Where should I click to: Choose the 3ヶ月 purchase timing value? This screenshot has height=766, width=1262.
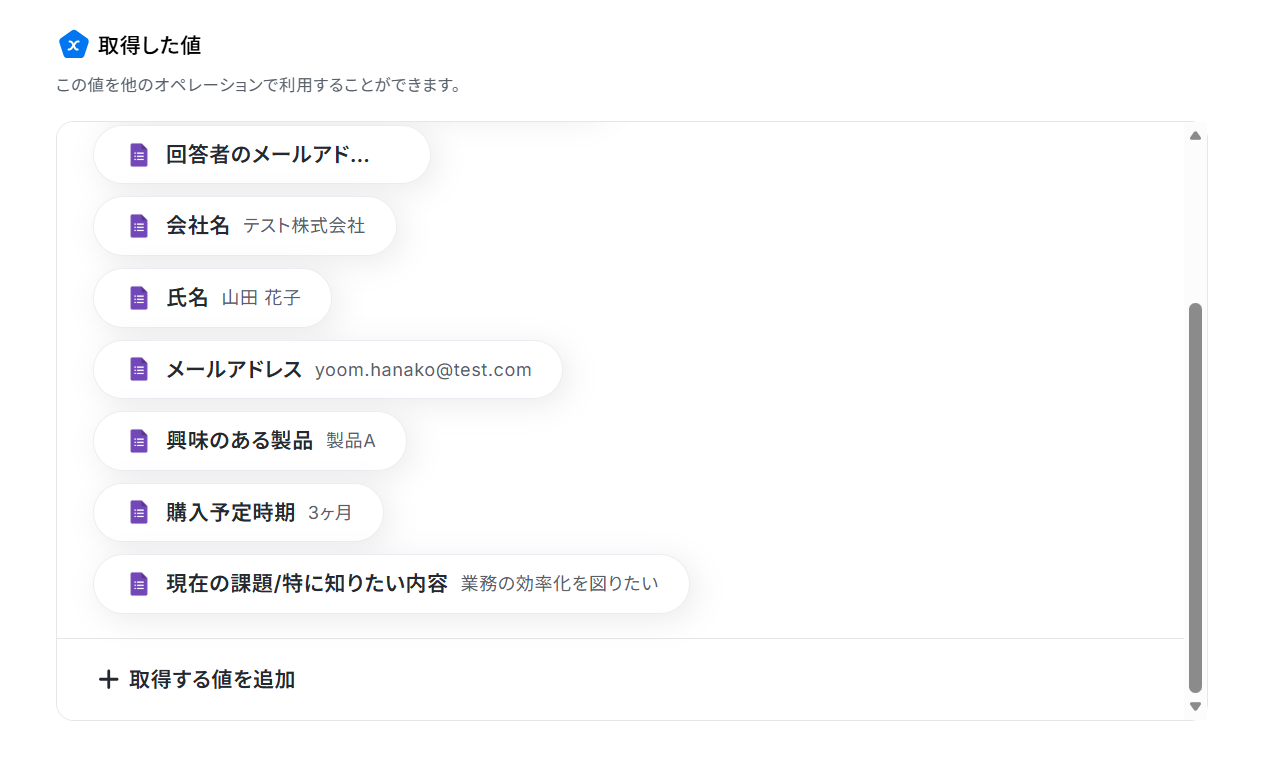pyautogui.click(x=330, y=513)
